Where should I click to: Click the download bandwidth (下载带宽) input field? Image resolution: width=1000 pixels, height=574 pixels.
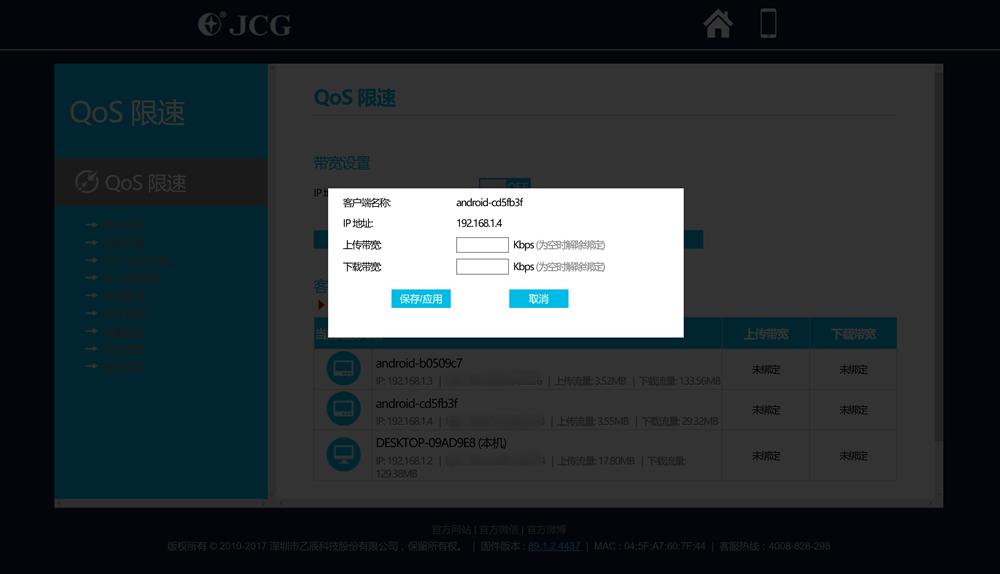tap(482, 267)
